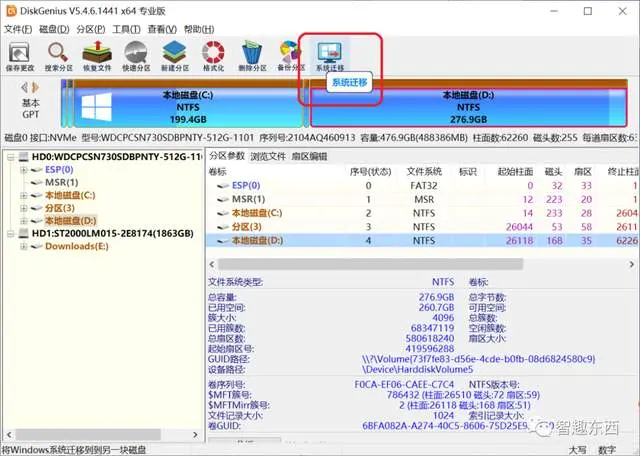Collapse the HD1 ST2000LM015 disk node
The width and height of the screenshot is (640, 456).
coord(11,234)
